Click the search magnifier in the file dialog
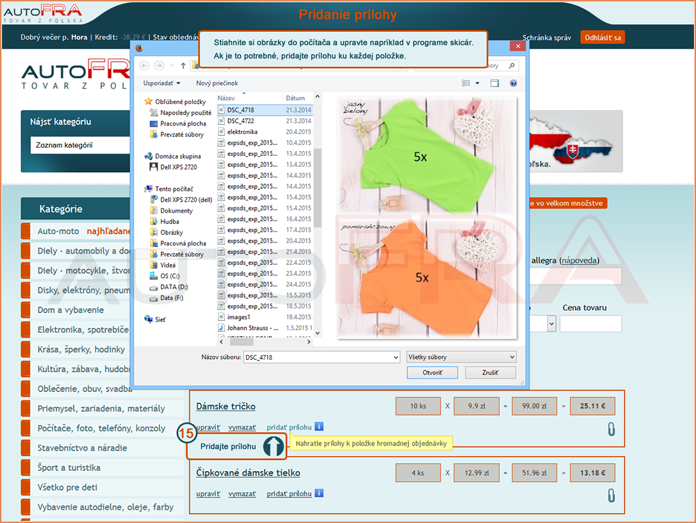This screenshot has height=523, width=696. pos(512,66)
